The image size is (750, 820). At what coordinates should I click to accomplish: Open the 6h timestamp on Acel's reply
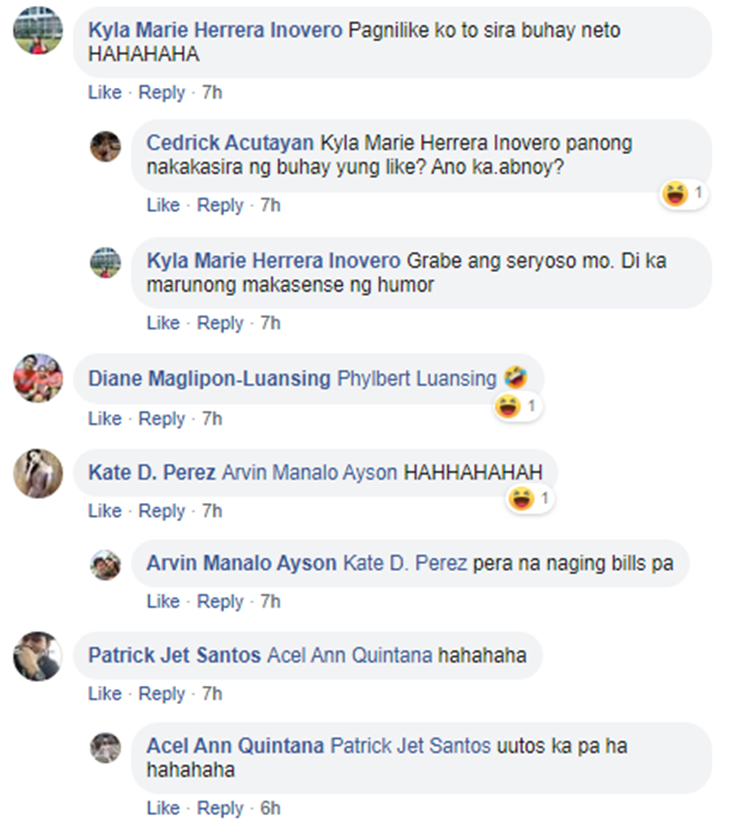(x=270, y=808)
